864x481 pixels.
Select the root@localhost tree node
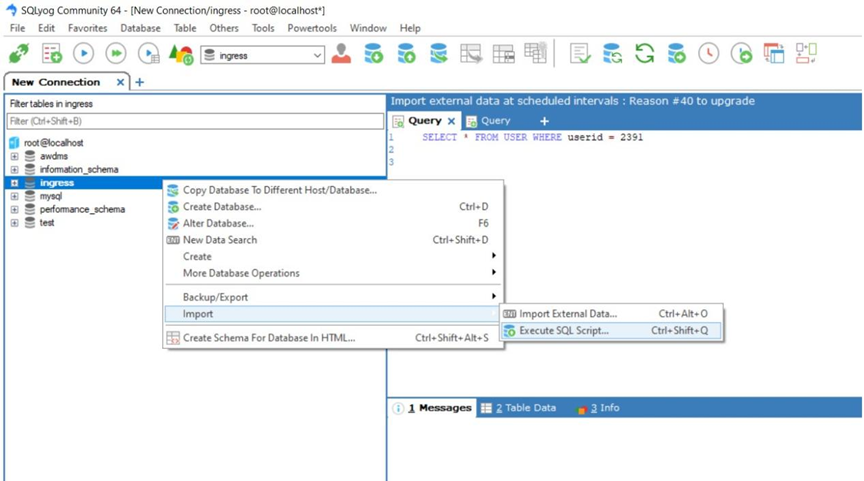53,143
